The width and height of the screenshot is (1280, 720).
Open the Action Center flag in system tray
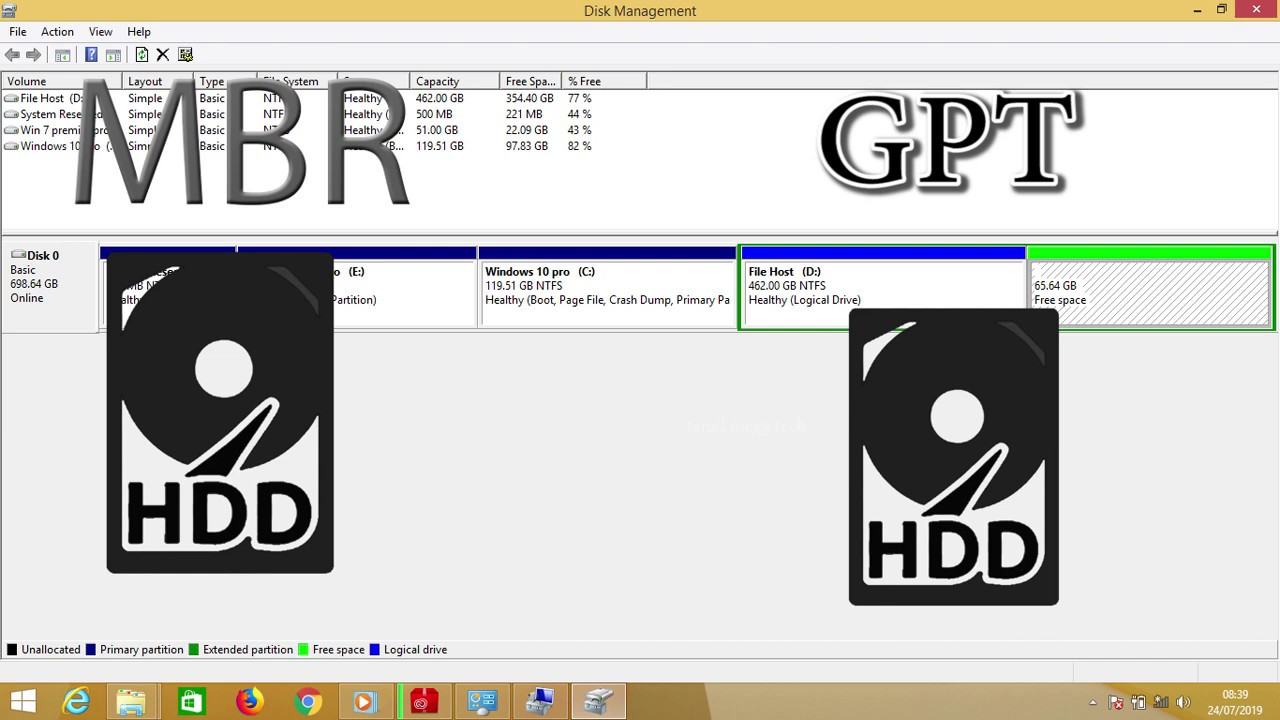click(x=1116, y=702)
